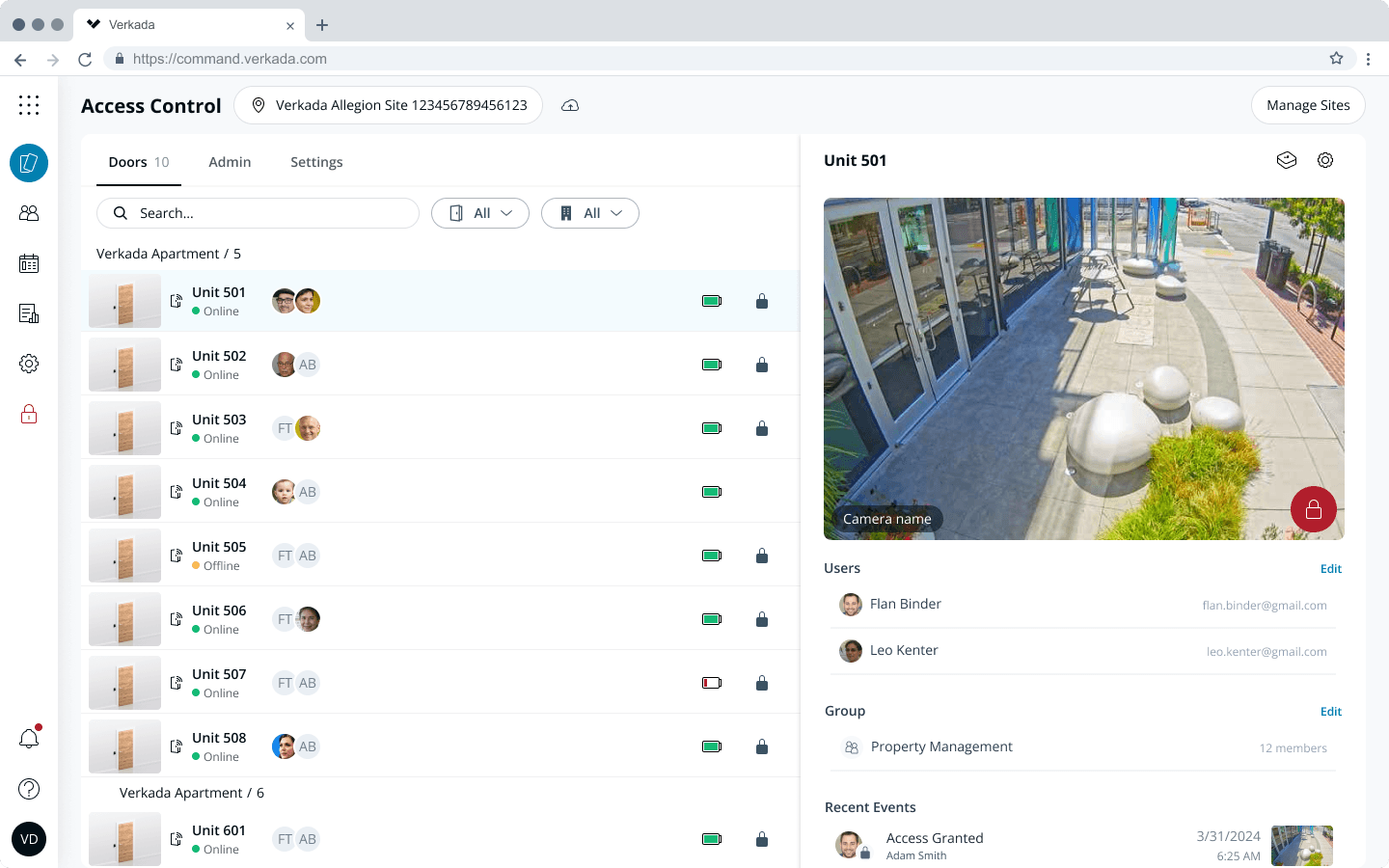Image resolution: width=1389 pixels, height=868 pixels.
Task: Click Edit next to Users
Action: [1330, 569]
